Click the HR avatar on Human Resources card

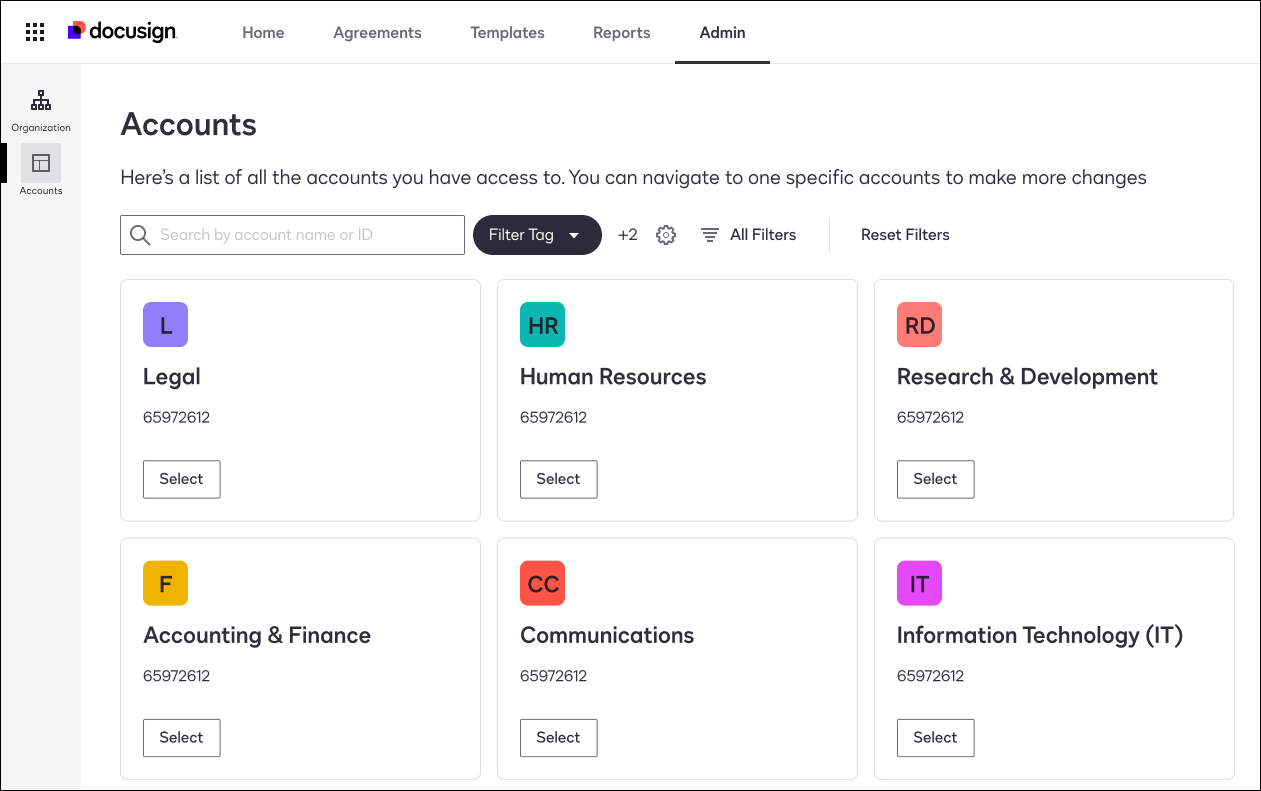tap(542, 324)
